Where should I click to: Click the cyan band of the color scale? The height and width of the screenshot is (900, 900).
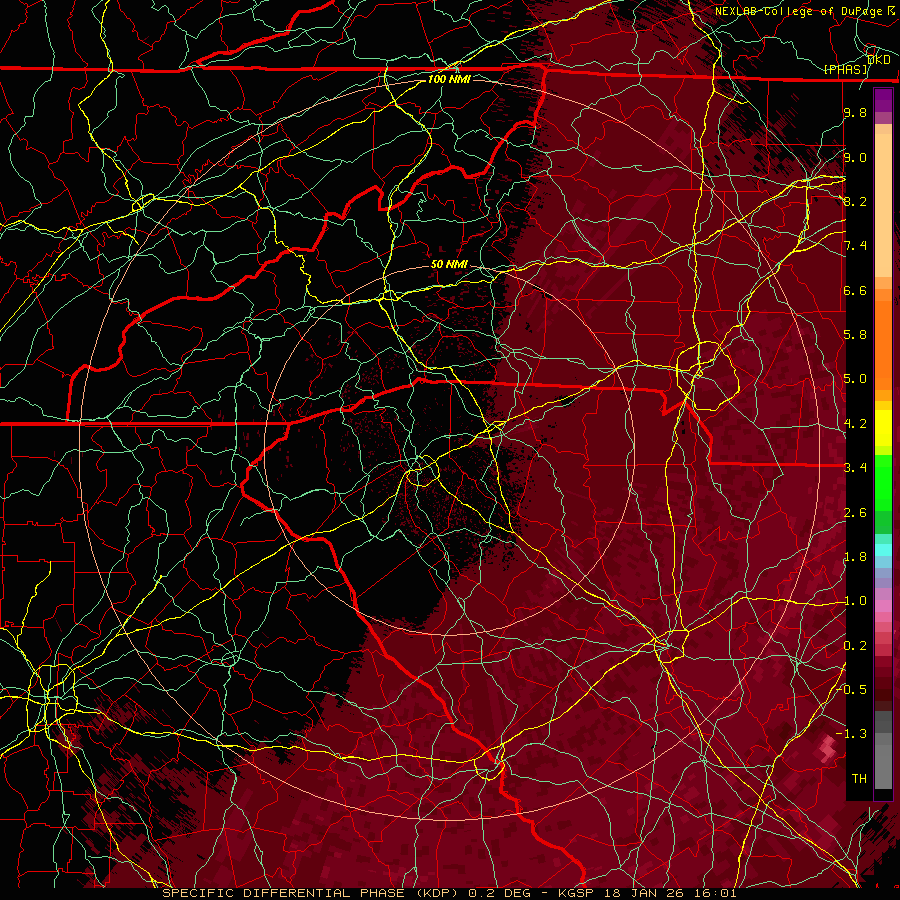[x=883, y=550]
